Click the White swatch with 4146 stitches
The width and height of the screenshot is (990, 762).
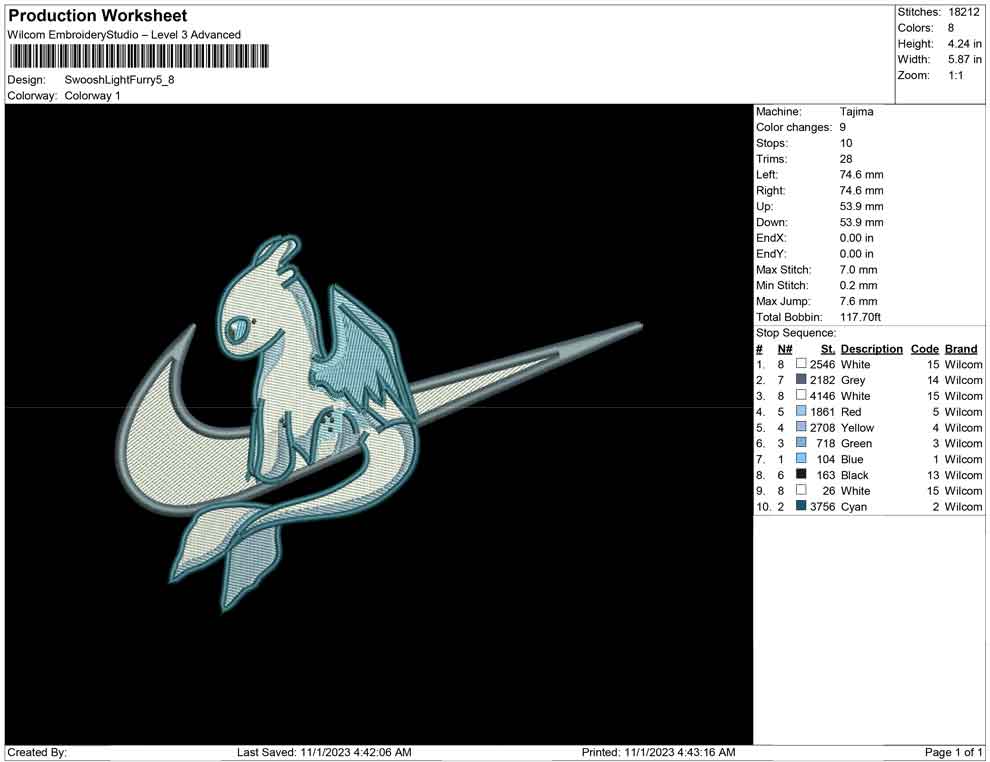801,395
